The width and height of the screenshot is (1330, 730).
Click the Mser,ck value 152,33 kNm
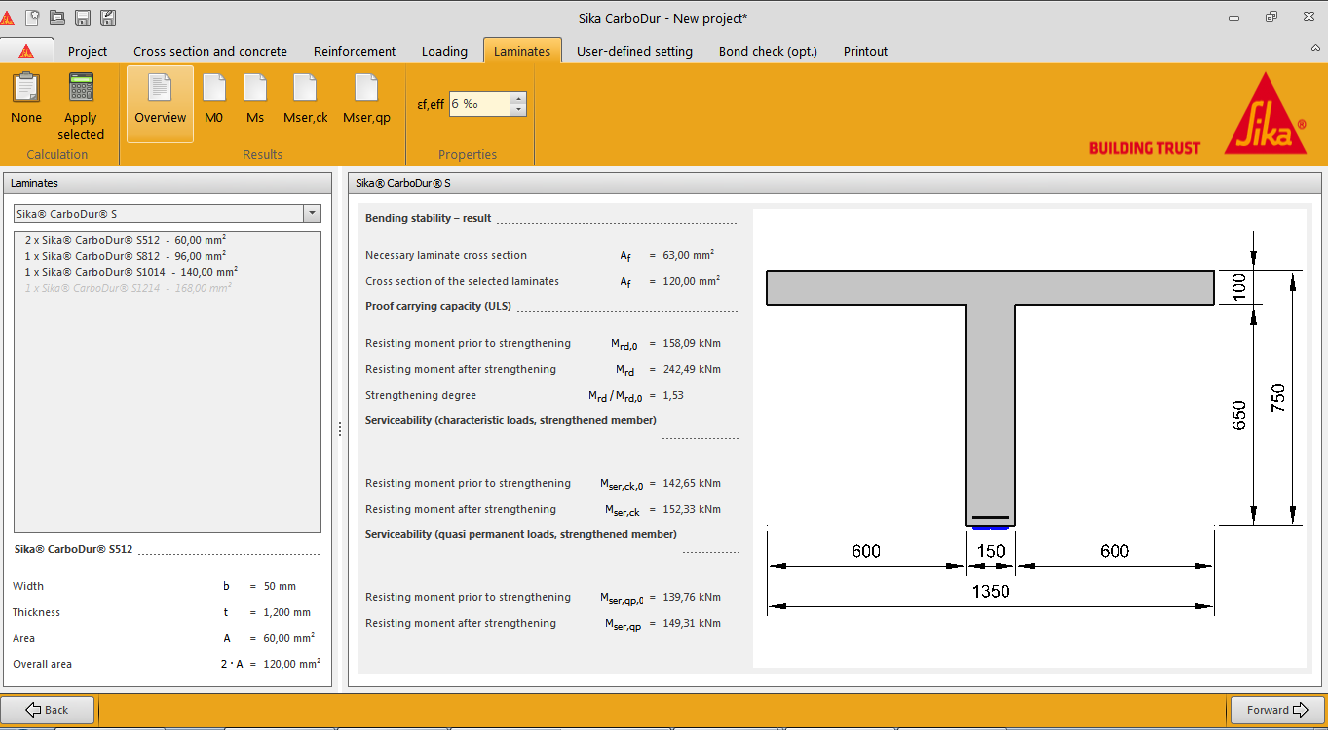[691, 510]
